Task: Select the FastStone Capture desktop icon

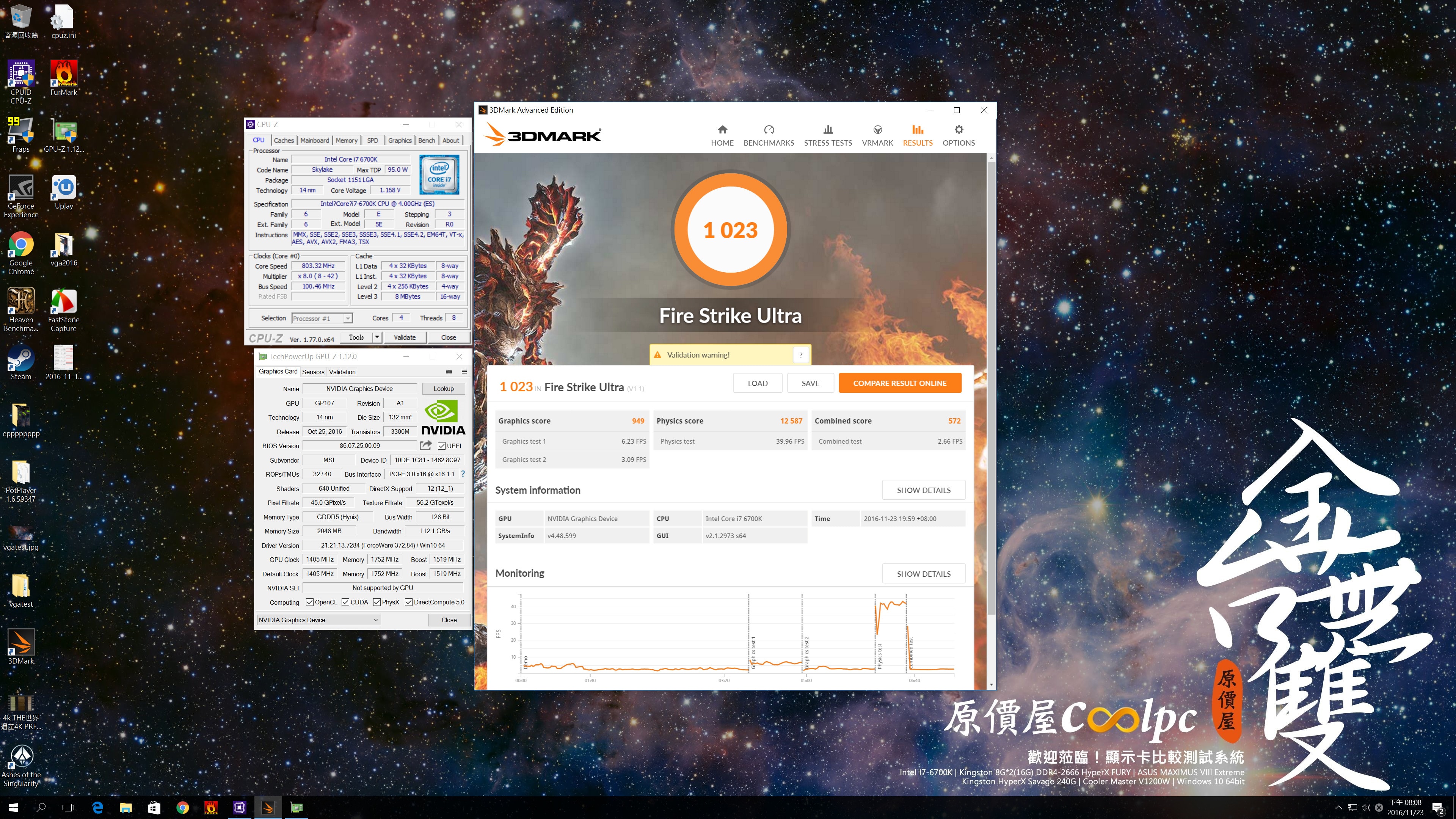Action: (64, 310)
